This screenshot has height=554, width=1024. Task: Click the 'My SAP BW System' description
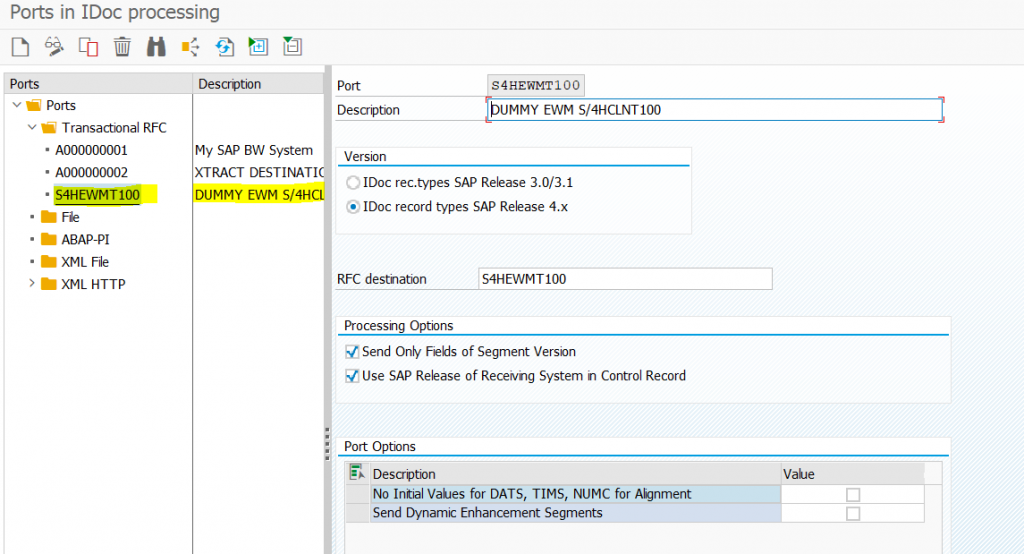tap(254, 150)
